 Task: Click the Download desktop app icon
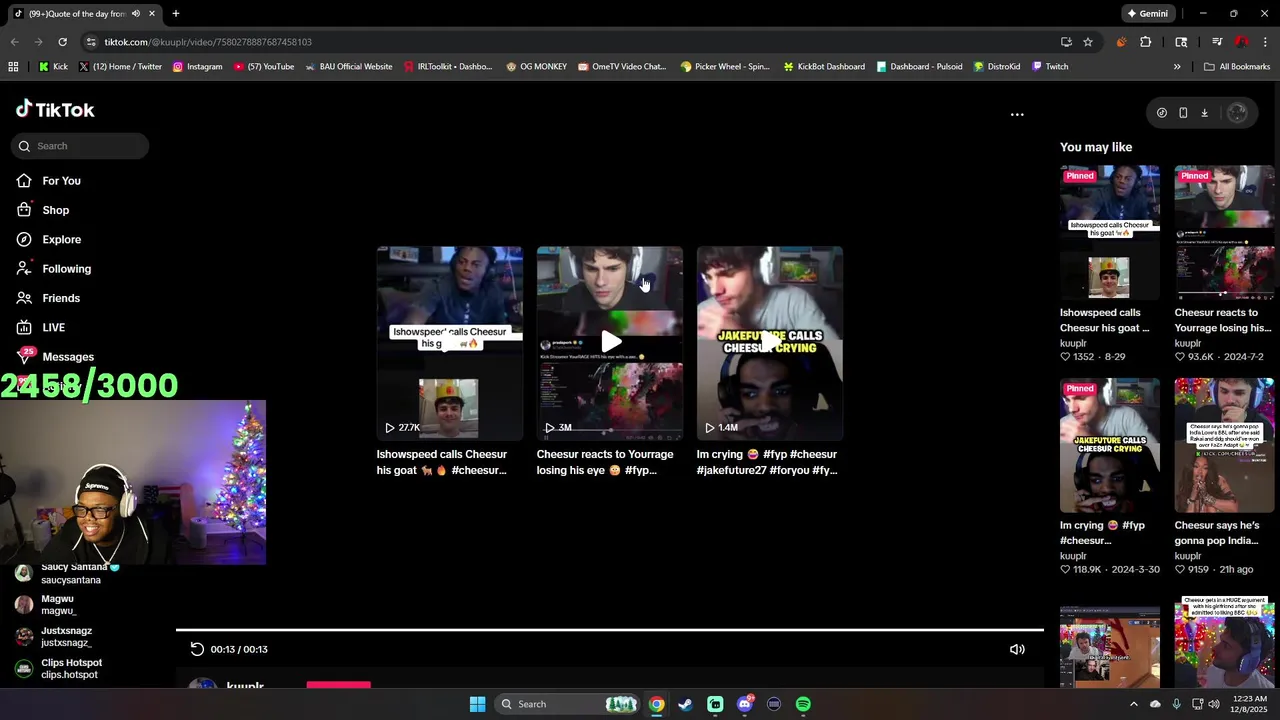pyautogui.click(x=1204, y=113)
